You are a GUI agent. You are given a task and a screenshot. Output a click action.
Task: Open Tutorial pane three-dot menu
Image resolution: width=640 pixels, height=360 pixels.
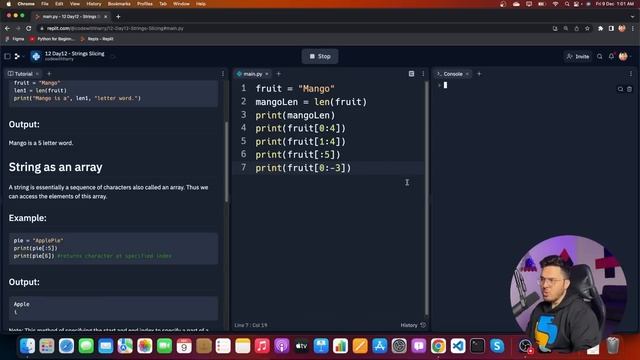[x=222, y=74]
